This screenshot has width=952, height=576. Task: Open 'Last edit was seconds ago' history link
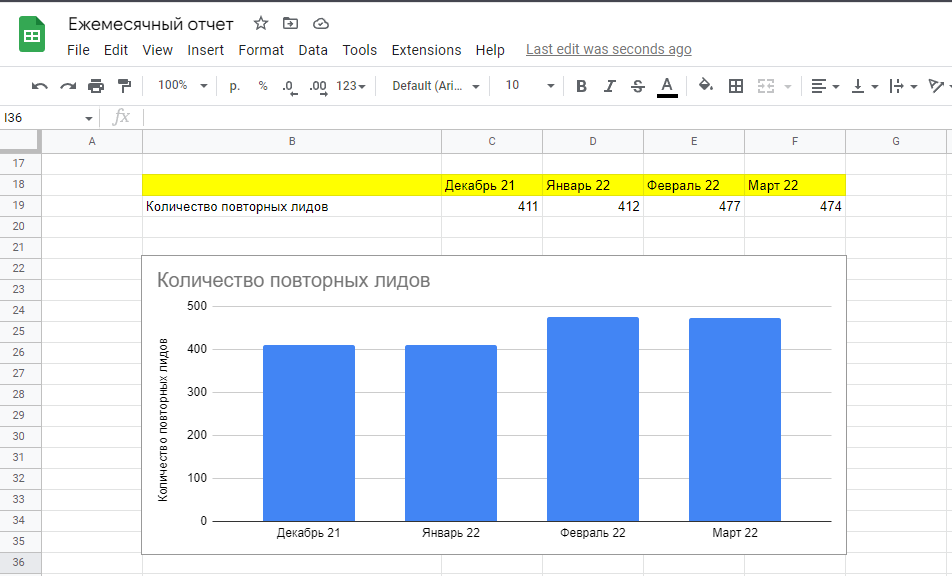click(608, 49)
